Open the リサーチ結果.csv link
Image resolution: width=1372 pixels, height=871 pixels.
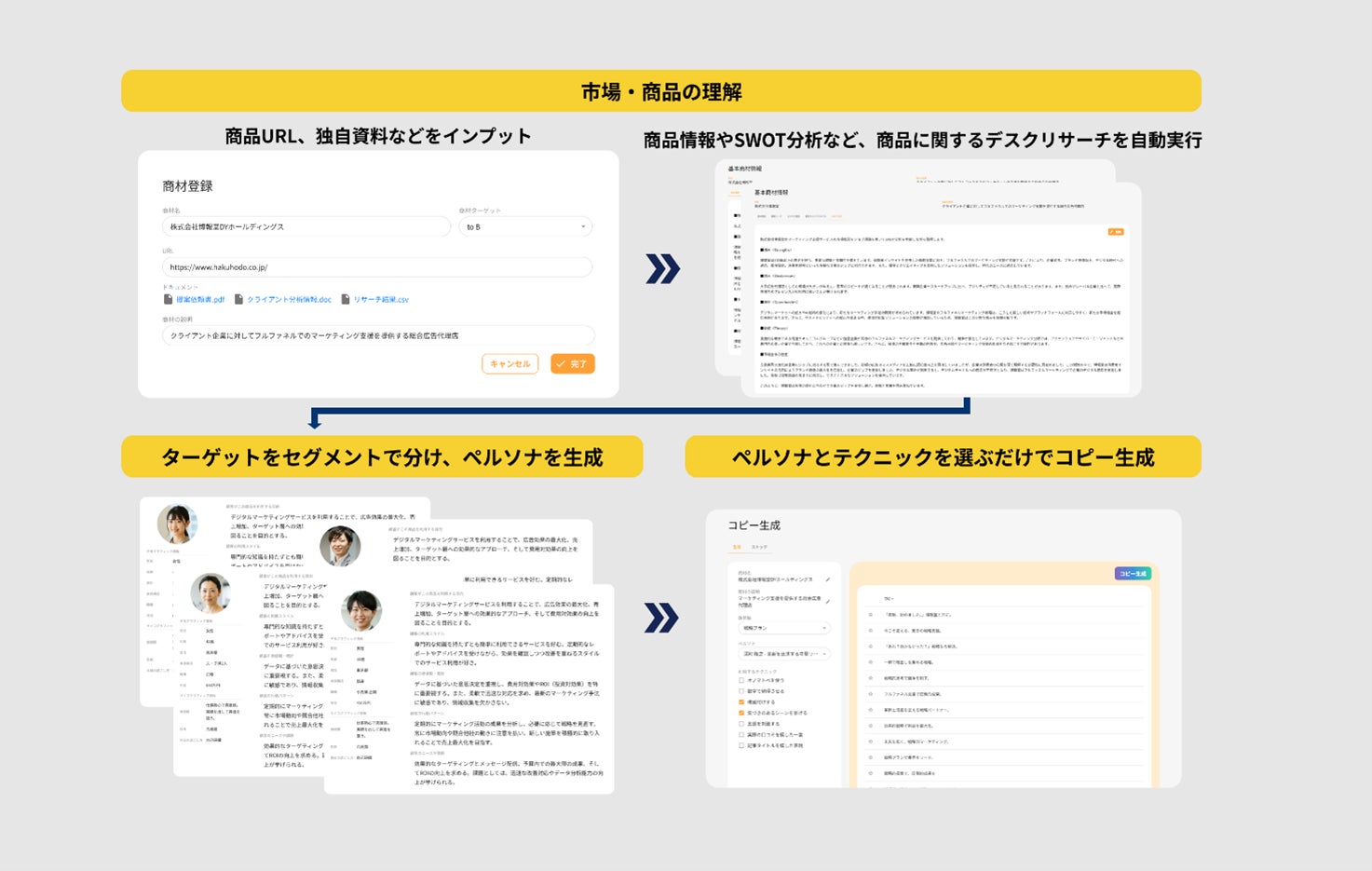pyautogui.click(x=381, y=300)
